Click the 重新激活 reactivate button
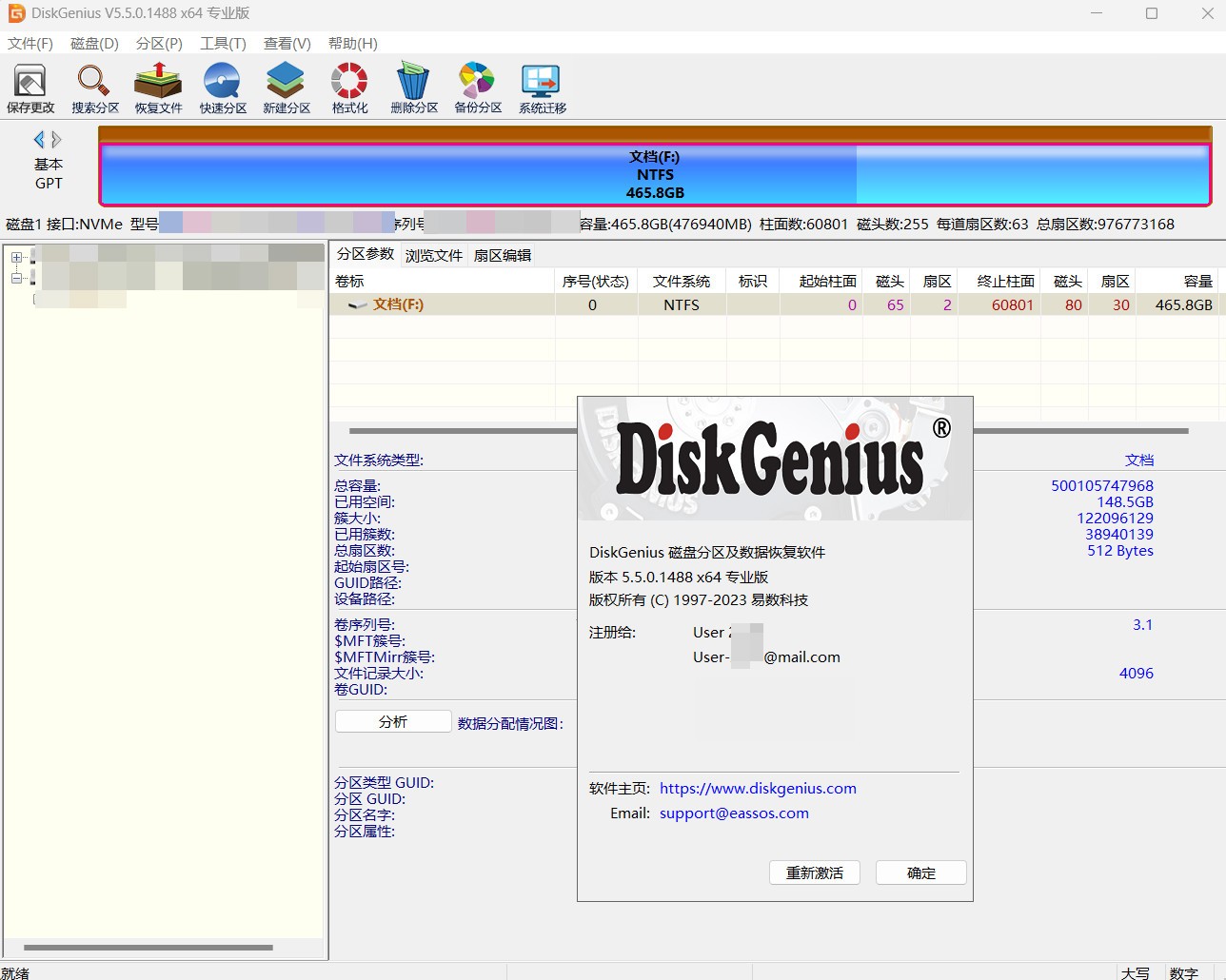The image size is (1226, 980). [x=815, y=872]
